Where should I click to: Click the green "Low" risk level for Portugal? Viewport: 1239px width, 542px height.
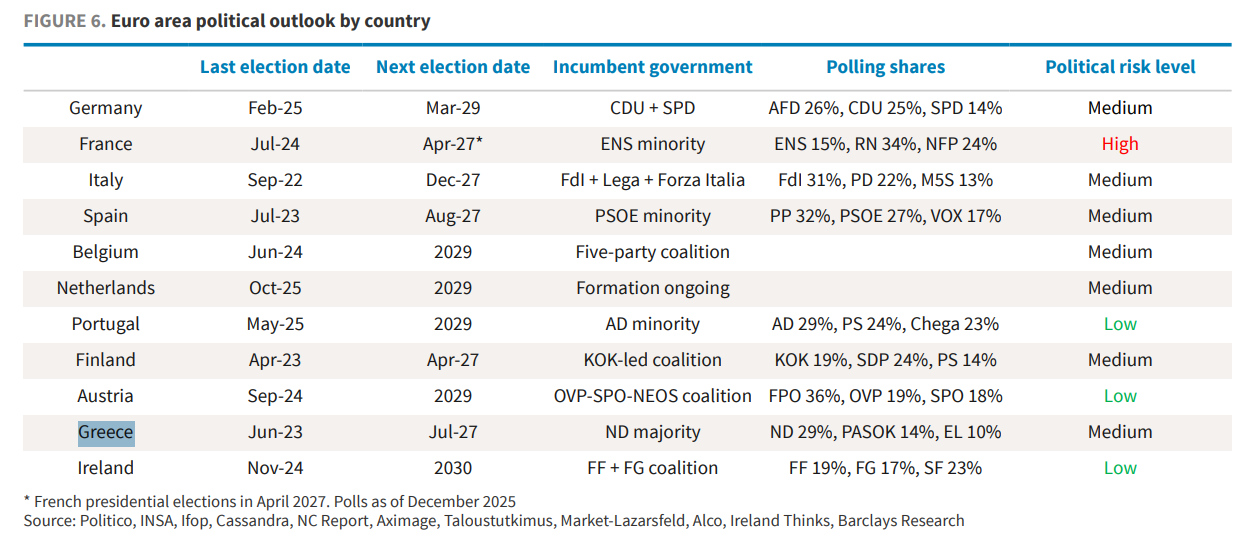(x=1120, y=324)
